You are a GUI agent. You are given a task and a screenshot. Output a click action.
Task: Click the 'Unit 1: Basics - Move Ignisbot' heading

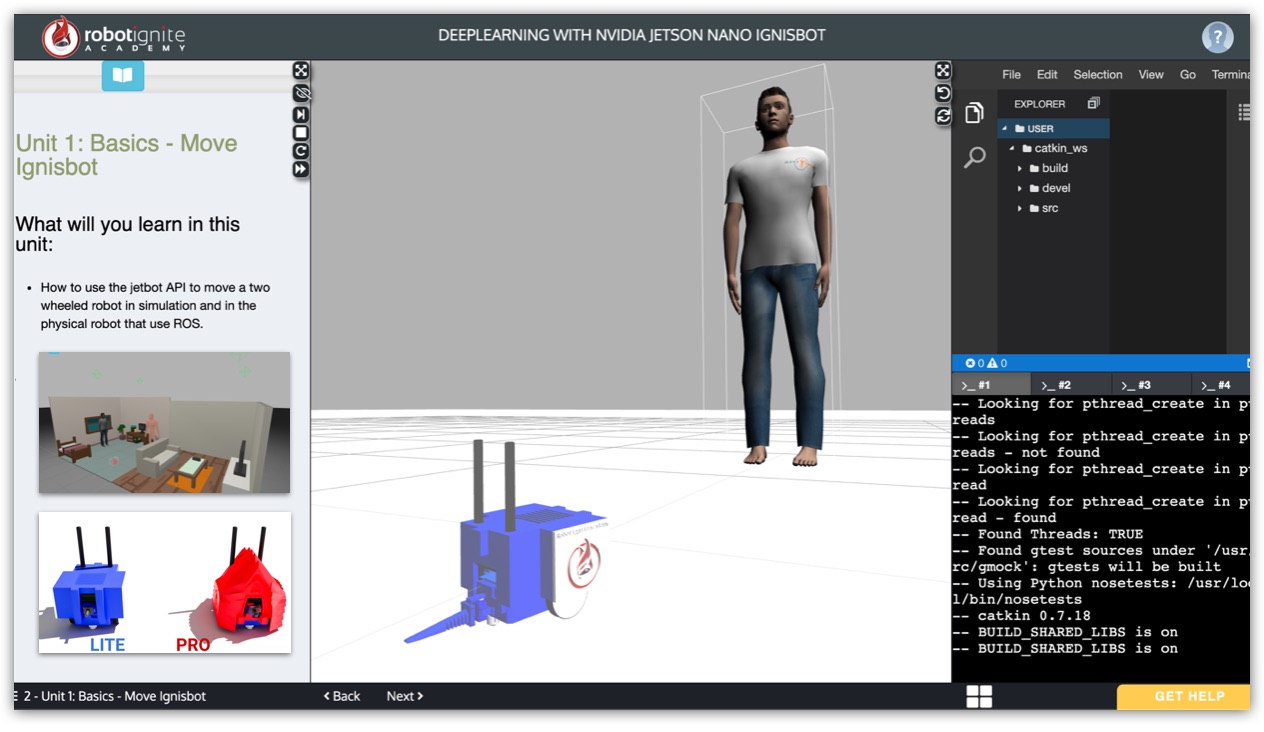click(x=127, y=155)
